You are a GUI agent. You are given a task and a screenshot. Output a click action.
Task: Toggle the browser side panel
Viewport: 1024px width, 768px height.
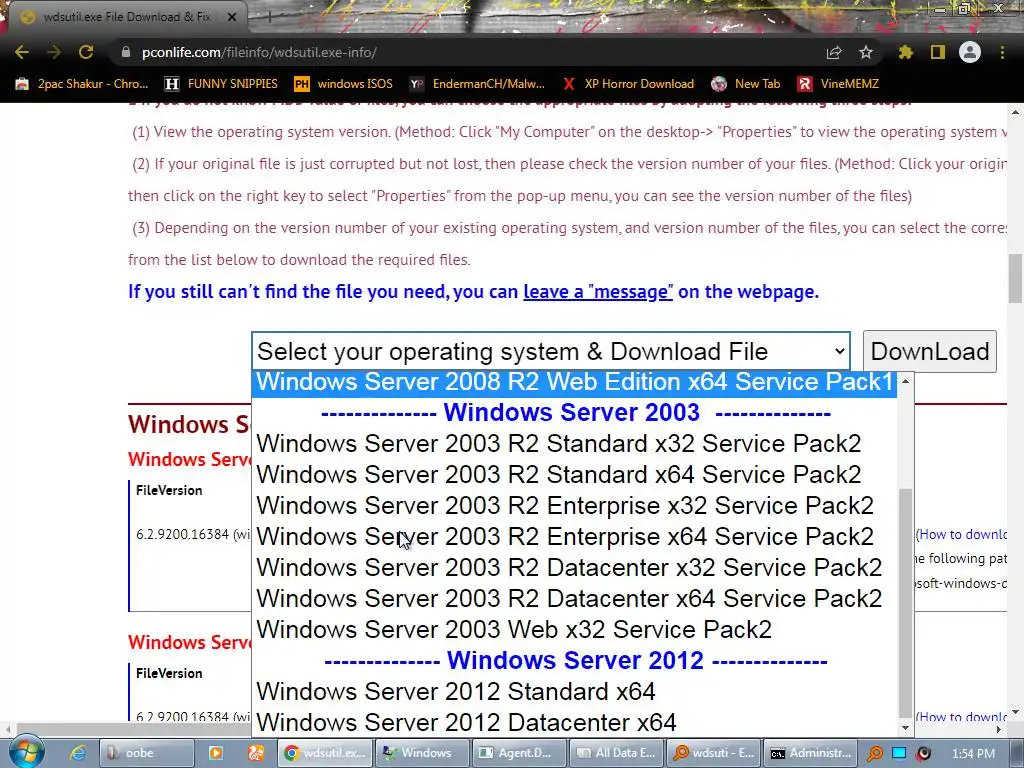click(938, 52)
